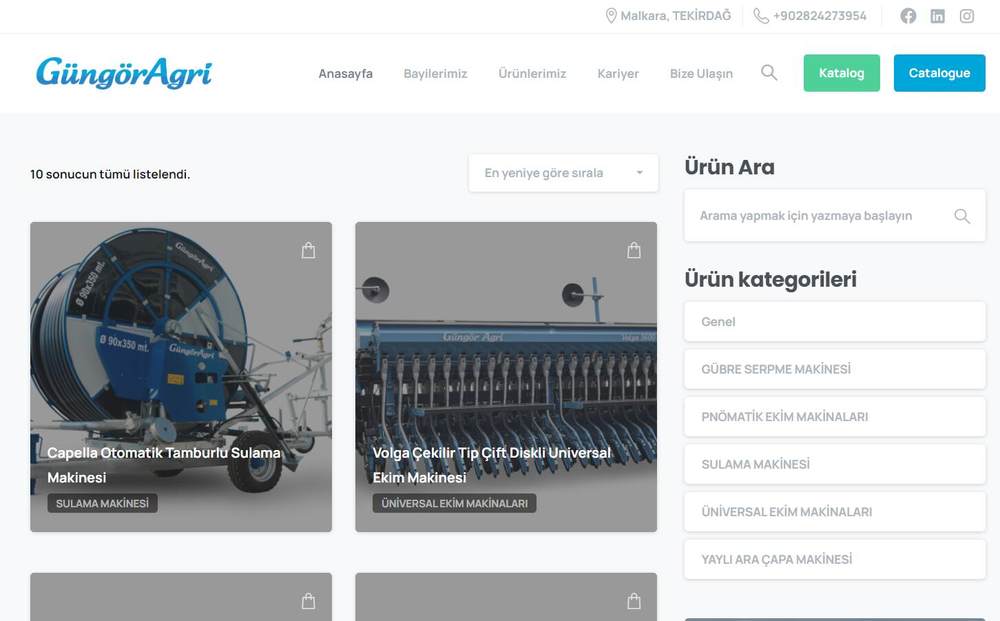Click the ÜNİVERSAL EKİM MAKİNALARI tag on Volga card
This screenshot has height=621, width=1000.
pyautogui.click(x=455, y=504)
